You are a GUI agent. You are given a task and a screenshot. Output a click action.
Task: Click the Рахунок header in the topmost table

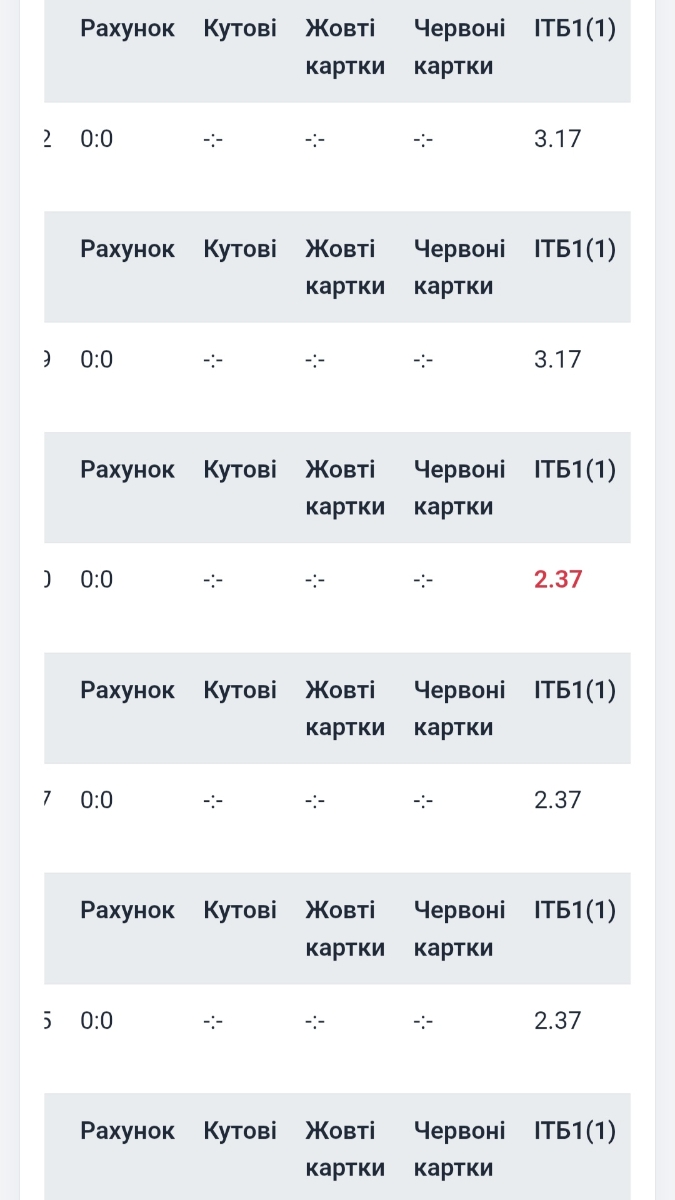coord(127,28)
